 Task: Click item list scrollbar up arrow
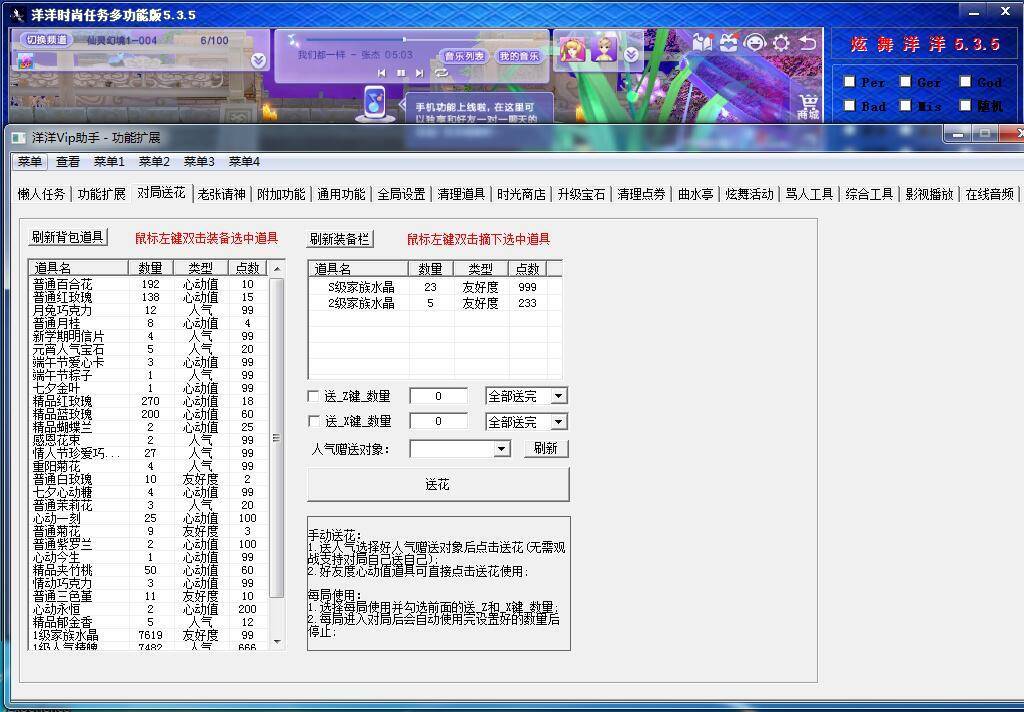point(277,268)
